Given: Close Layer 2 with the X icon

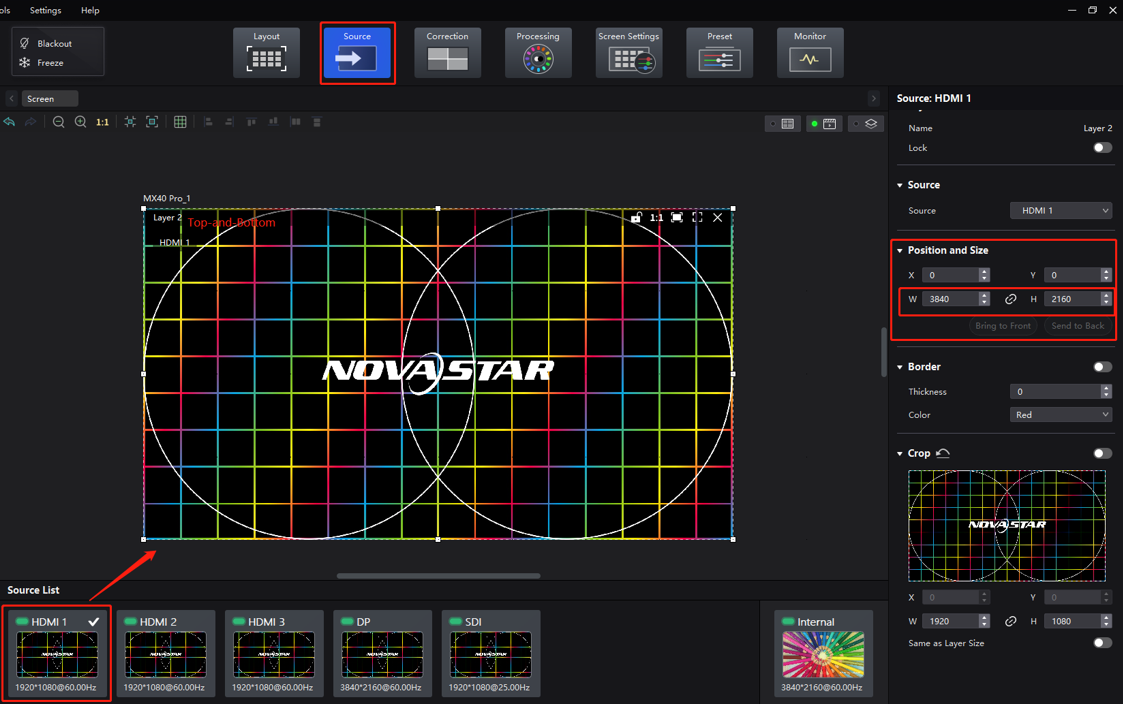Looking at the screenshot, I should point(718,217).
